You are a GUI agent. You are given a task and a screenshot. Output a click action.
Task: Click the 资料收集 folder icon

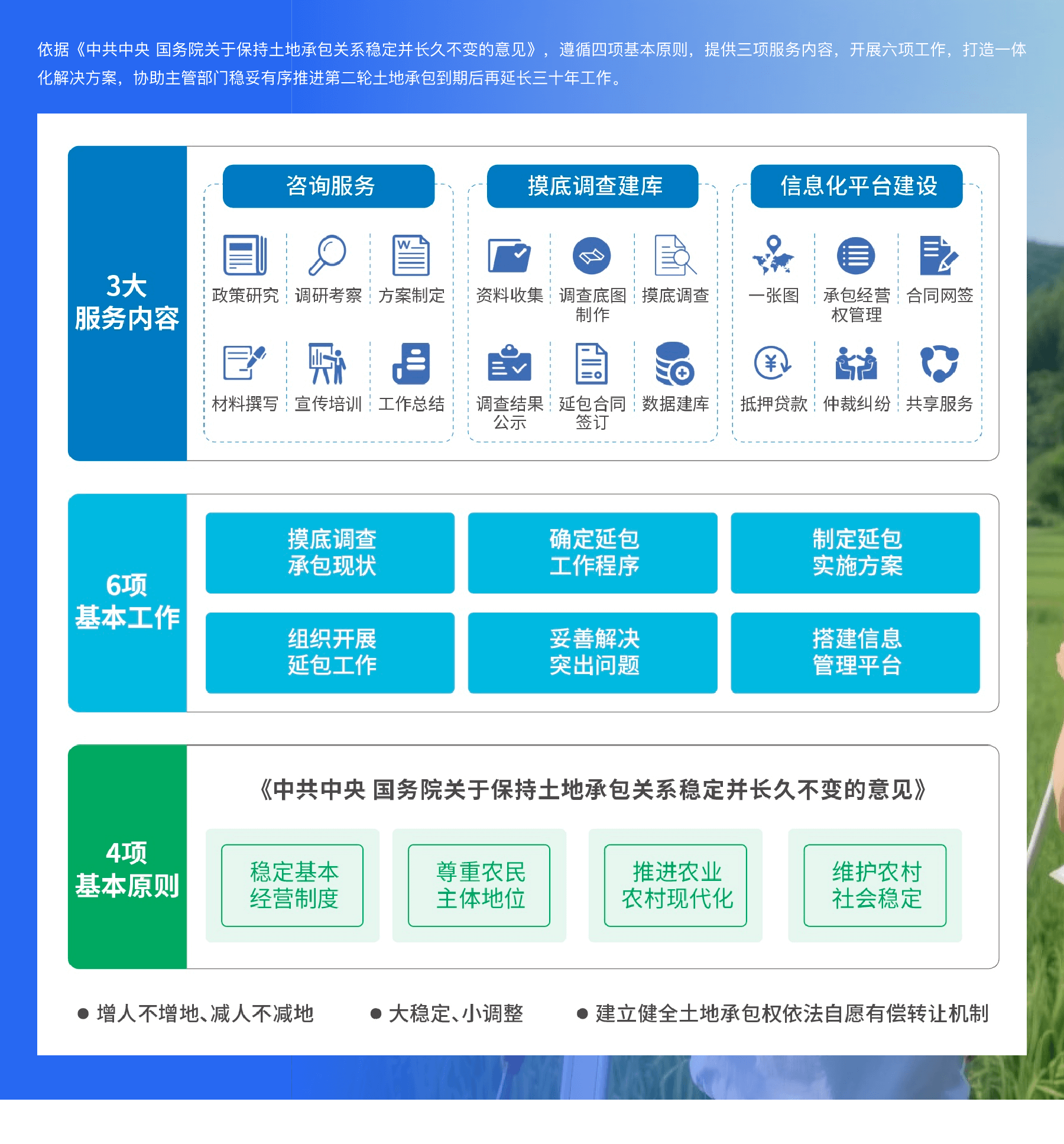pos(509,255)
